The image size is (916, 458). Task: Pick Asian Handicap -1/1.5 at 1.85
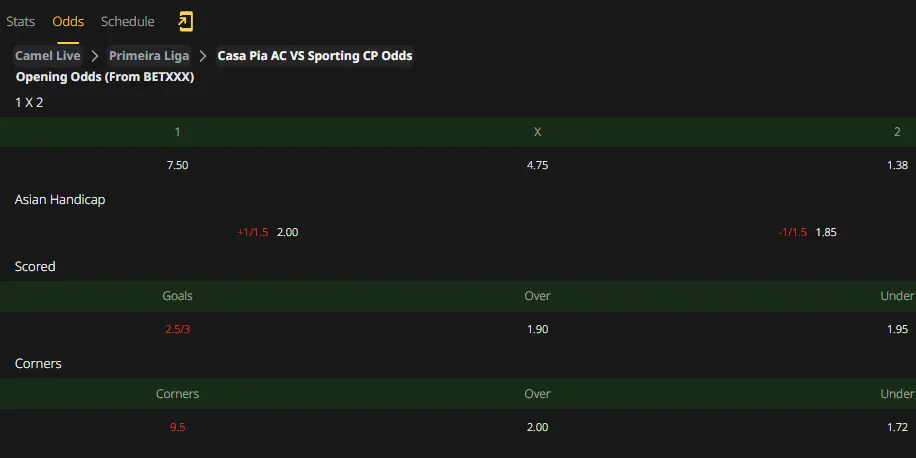(x=807, y=233)
